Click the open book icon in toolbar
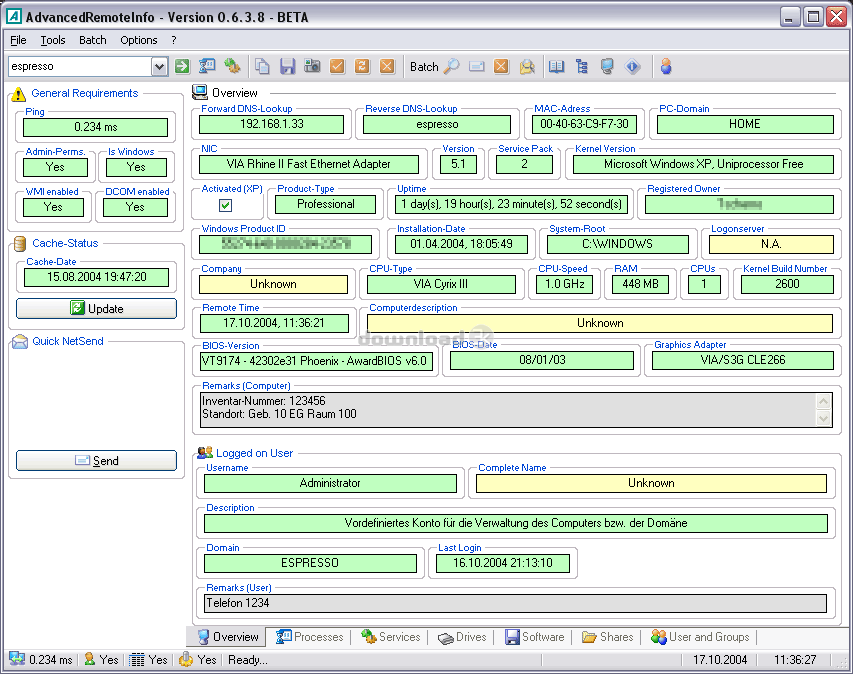Screen dimensions: 853x674 click(557, 66)
